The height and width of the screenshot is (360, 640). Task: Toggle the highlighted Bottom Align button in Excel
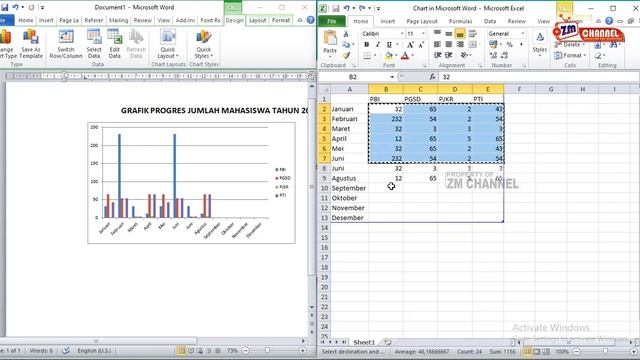[x=460, y=33]
